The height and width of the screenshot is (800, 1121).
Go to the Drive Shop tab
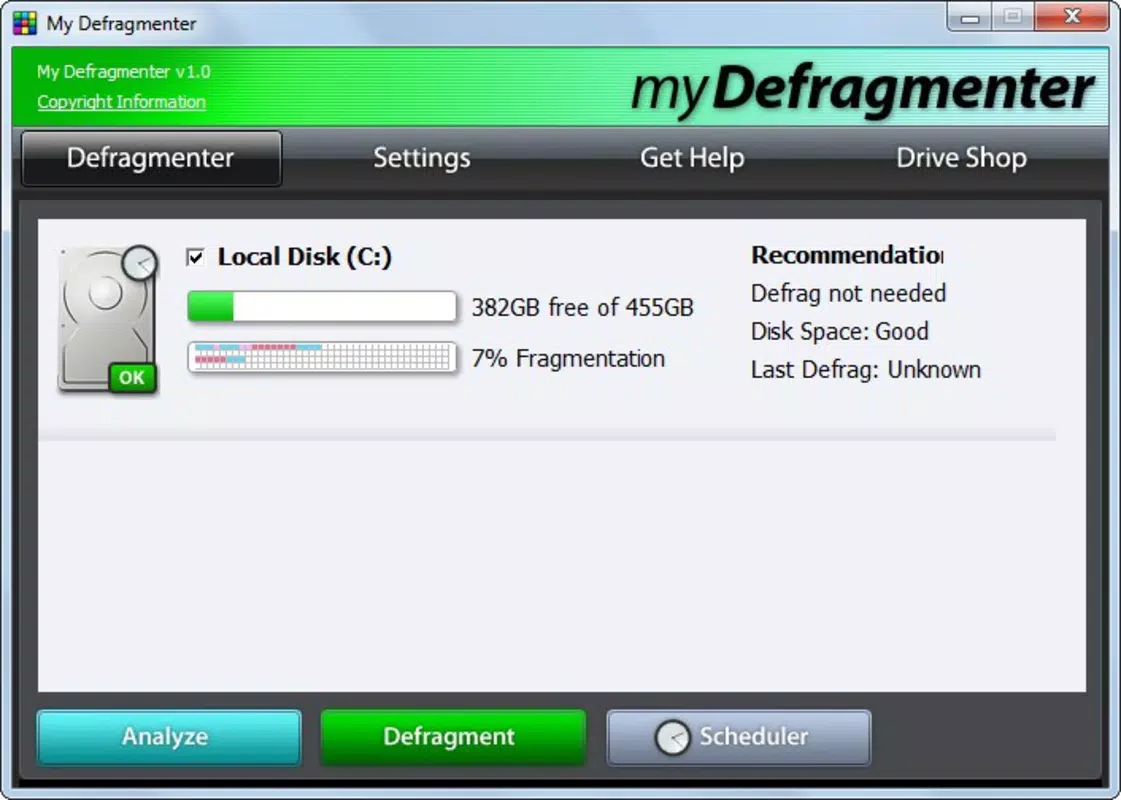click(962, 158)
